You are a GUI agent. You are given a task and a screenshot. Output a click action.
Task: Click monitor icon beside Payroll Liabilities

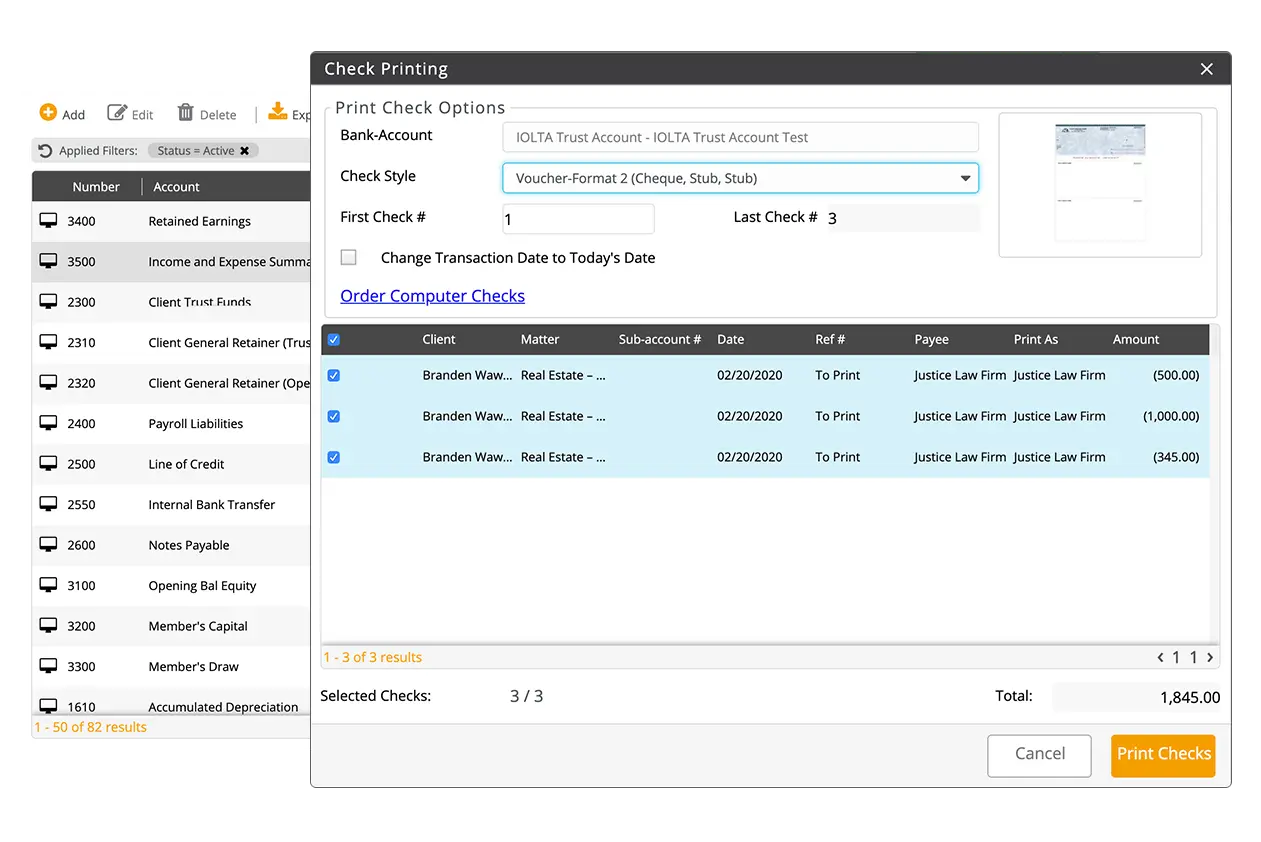(x=48, y=423)
